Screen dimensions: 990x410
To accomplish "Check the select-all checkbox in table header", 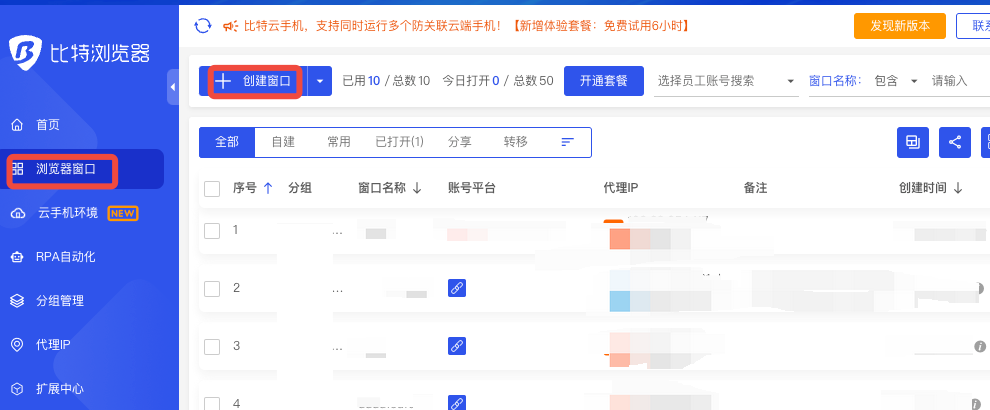I will click(212, 188).
